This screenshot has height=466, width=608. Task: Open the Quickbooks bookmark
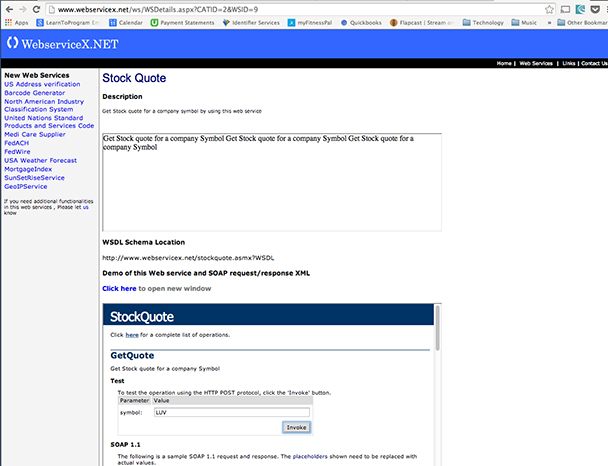point(367,22)
